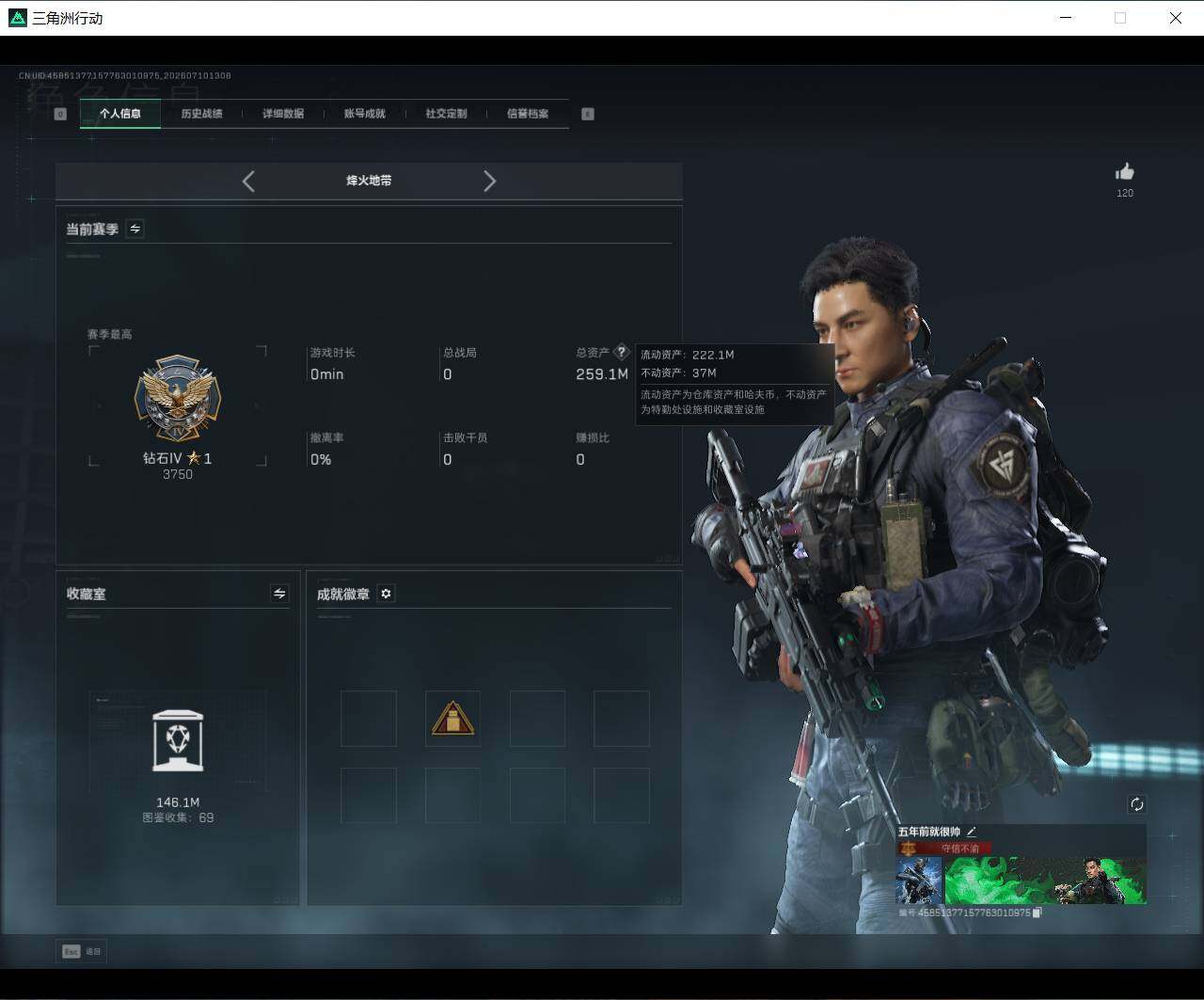Maximize the 三角洲行动 window
The image size is (1204, 1000).
pyautogui.click(x=1120, y=18)
